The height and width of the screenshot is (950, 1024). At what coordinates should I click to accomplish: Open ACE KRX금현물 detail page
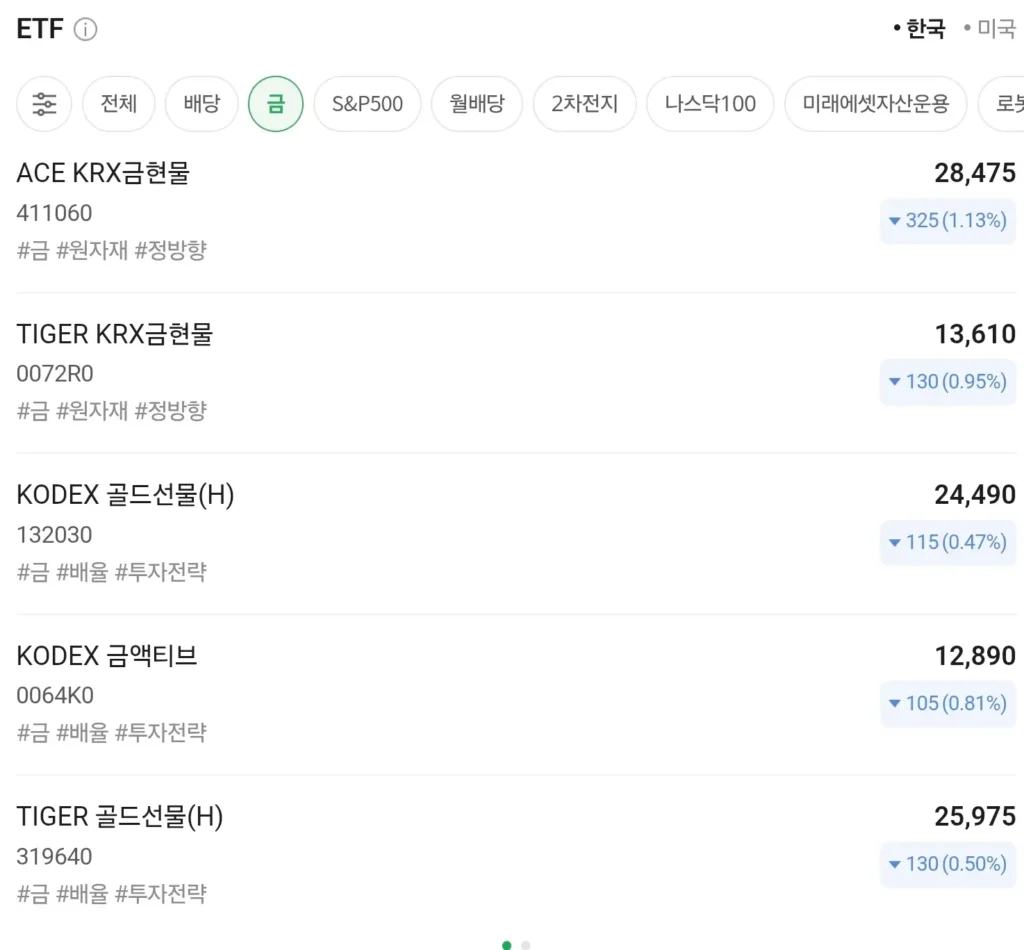coord(105,172)
